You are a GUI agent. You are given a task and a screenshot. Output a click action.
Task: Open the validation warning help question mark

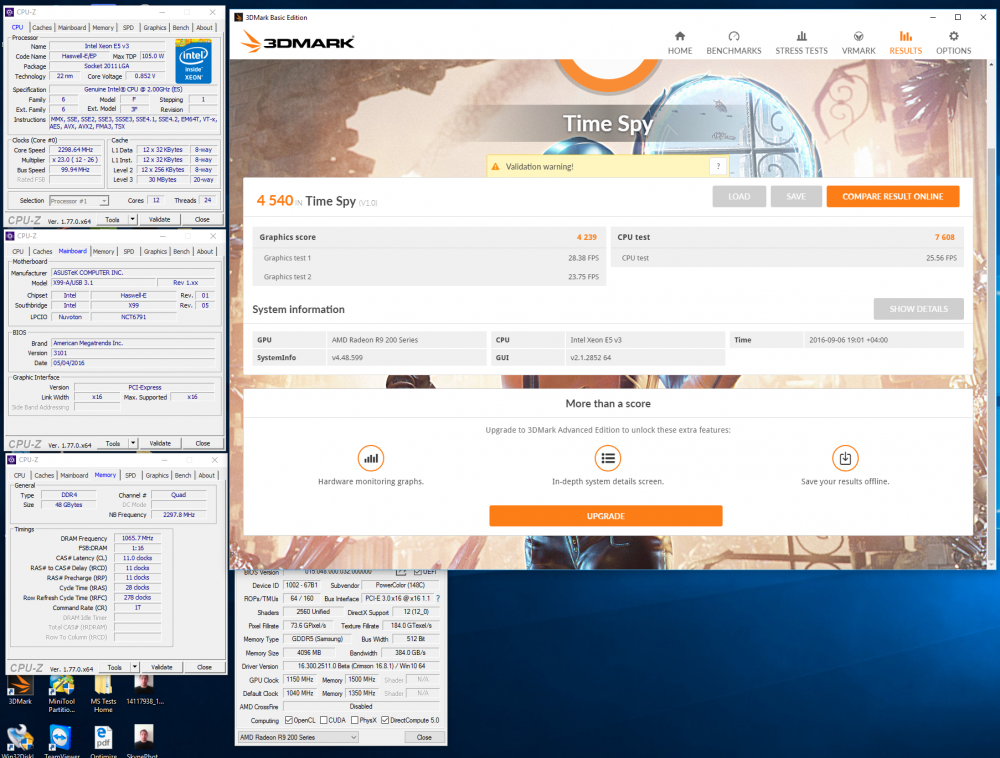coord(717,166)
